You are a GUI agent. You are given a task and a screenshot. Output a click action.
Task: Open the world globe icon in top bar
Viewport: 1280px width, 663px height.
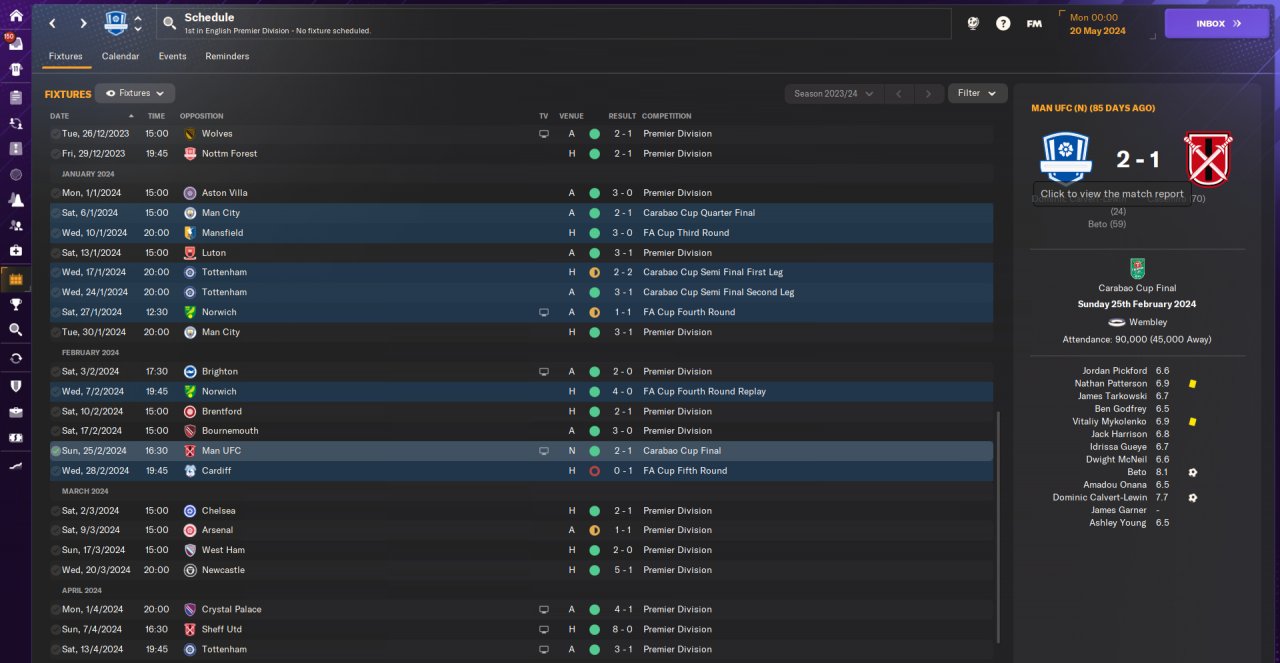[x=973, y=23]
